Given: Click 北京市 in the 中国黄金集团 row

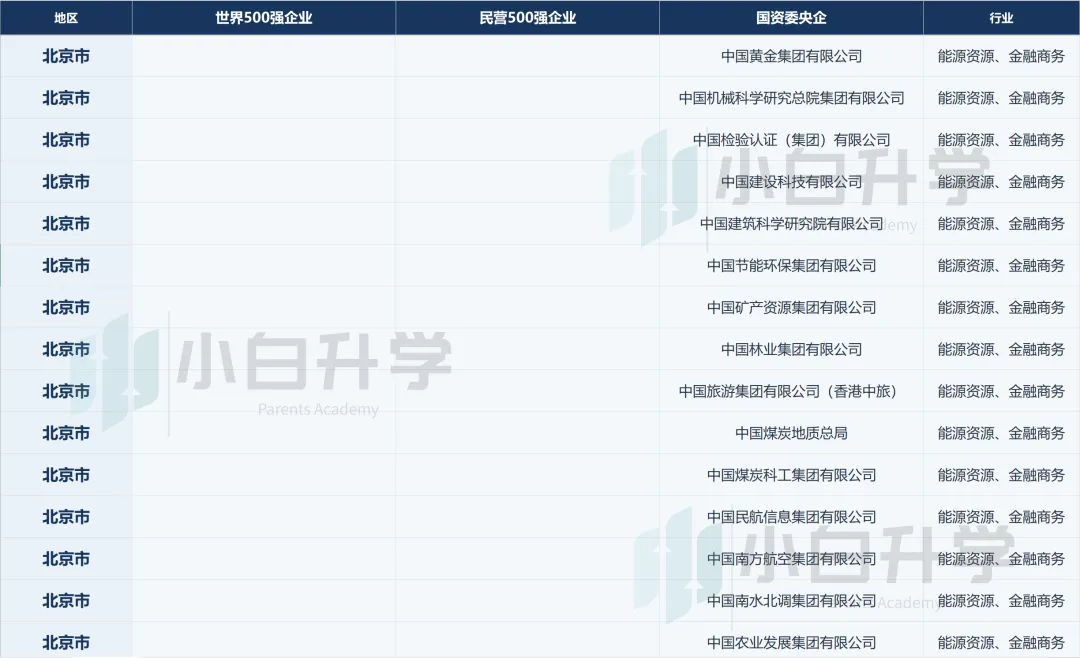Looking at the screenshot, I should point(66,56).
